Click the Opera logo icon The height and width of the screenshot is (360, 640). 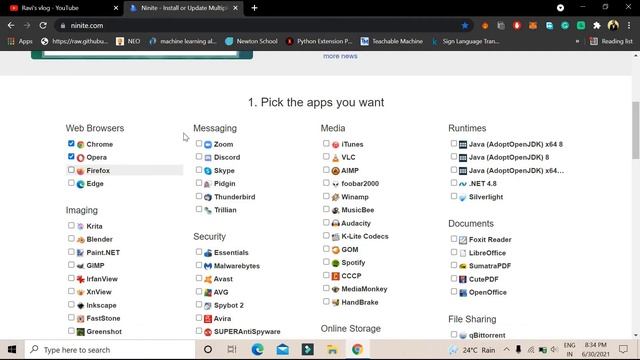(x=81, y=158)
